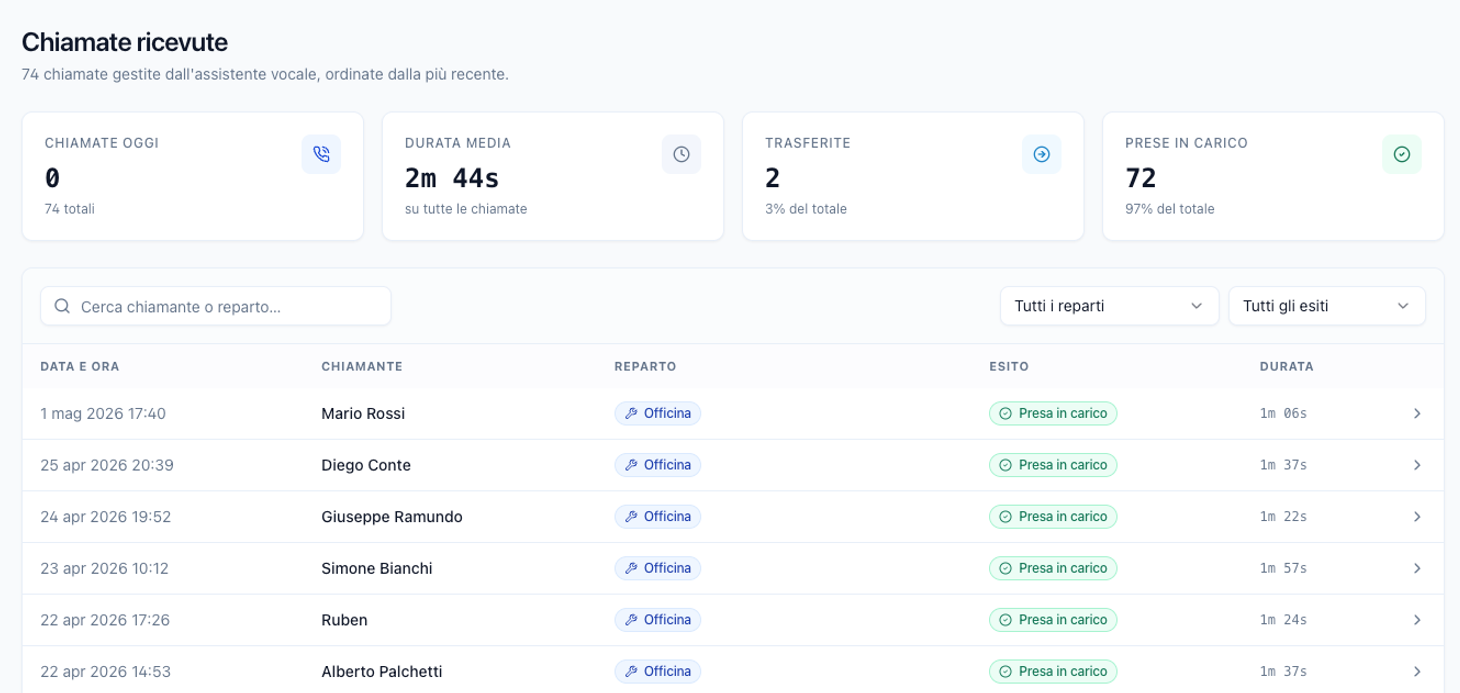Focus the Cerca chiamante o reparto field
1460x693 pixels.
(x=216, y=306)
